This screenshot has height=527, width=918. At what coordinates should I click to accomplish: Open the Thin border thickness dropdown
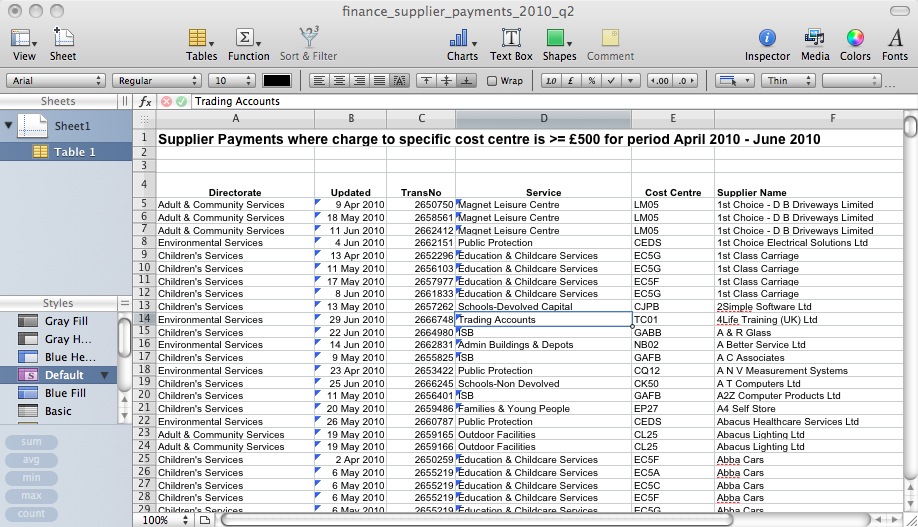point(788,81)
